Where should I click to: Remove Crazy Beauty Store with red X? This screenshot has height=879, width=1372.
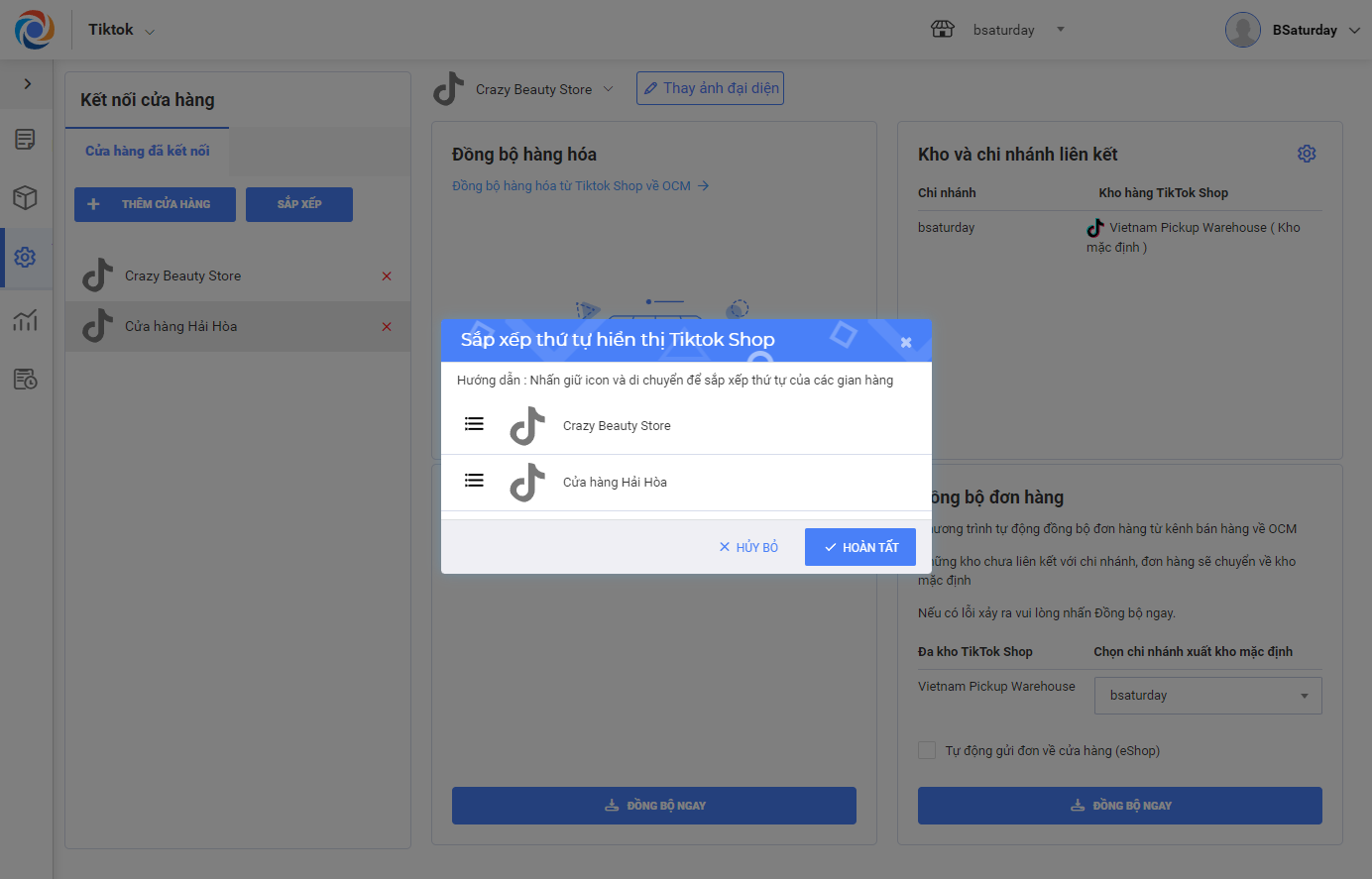(x=387, y=276)
